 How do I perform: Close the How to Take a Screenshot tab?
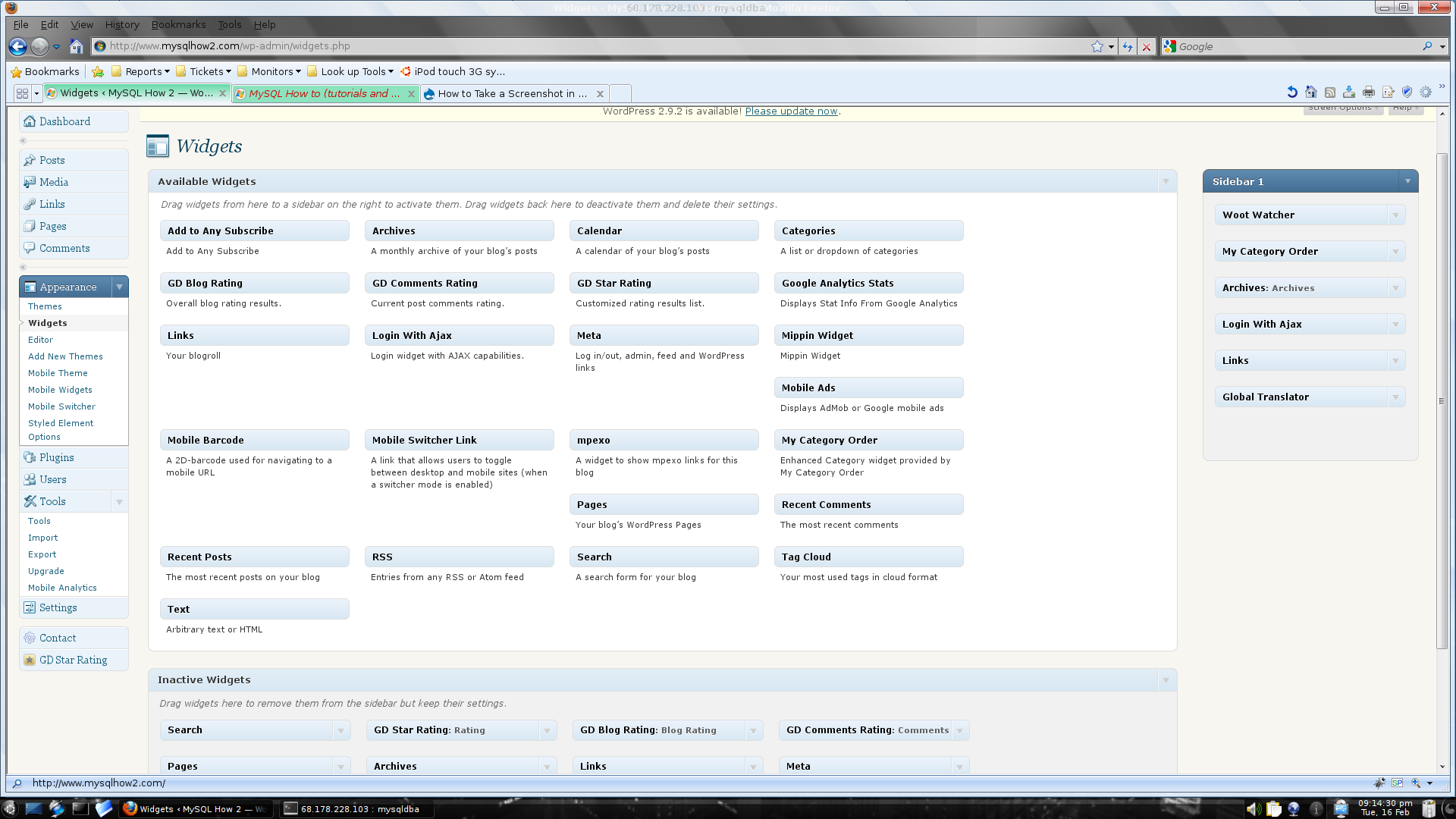pos(600,93)
